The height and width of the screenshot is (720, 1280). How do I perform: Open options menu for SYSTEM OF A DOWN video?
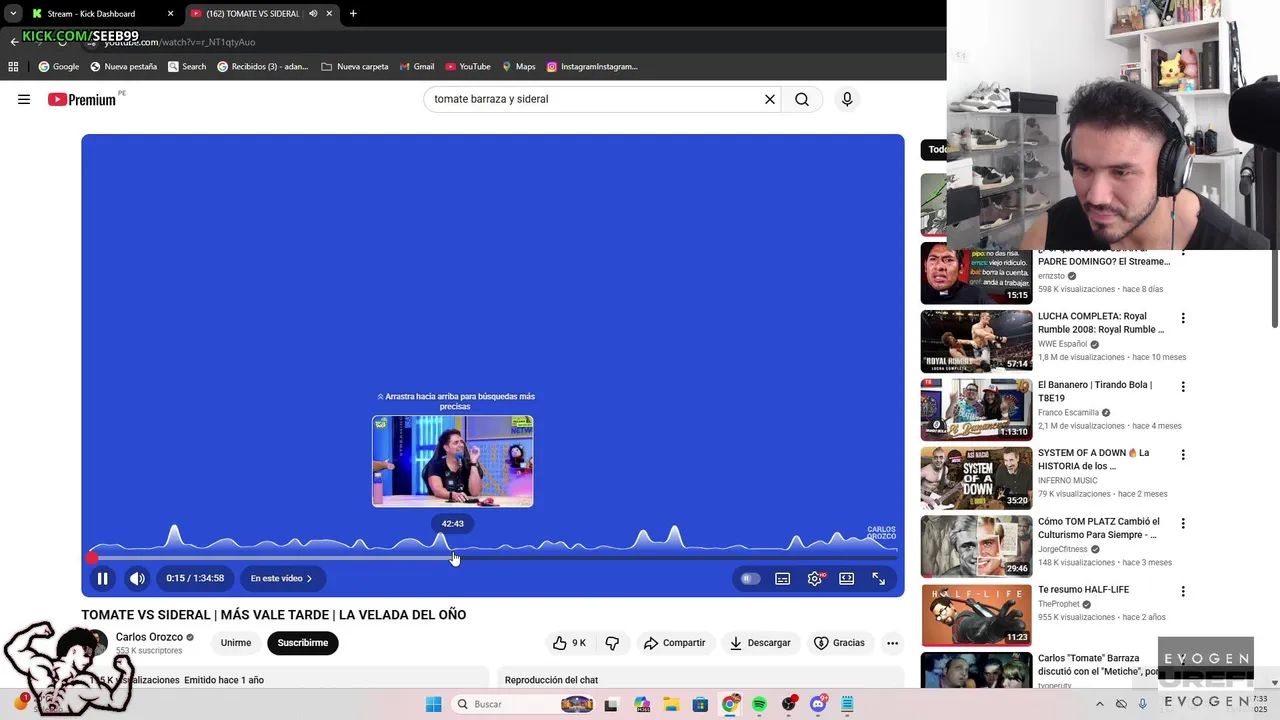(1183, 454)
